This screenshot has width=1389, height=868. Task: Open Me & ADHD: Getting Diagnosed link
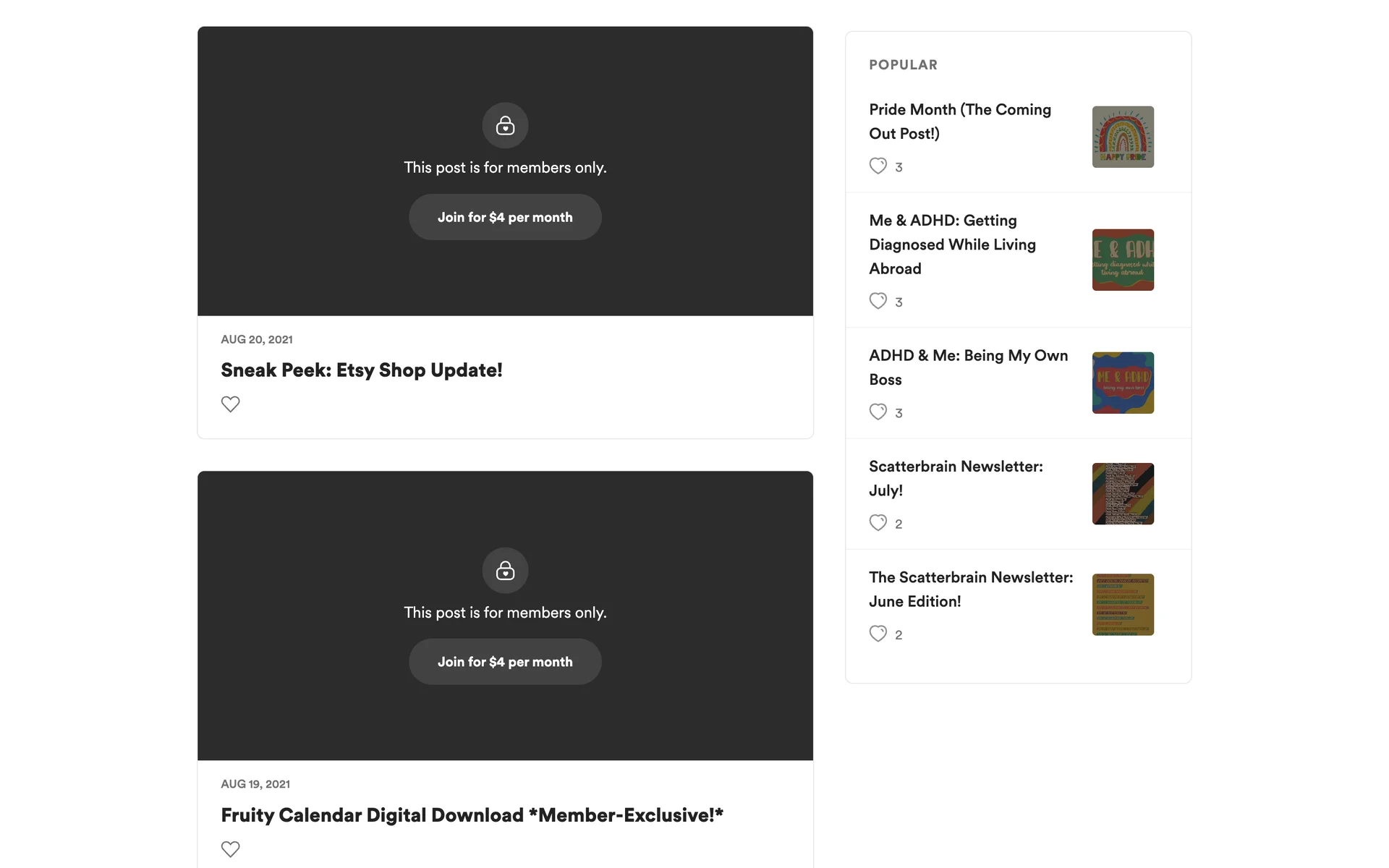(x=952, y=244)
